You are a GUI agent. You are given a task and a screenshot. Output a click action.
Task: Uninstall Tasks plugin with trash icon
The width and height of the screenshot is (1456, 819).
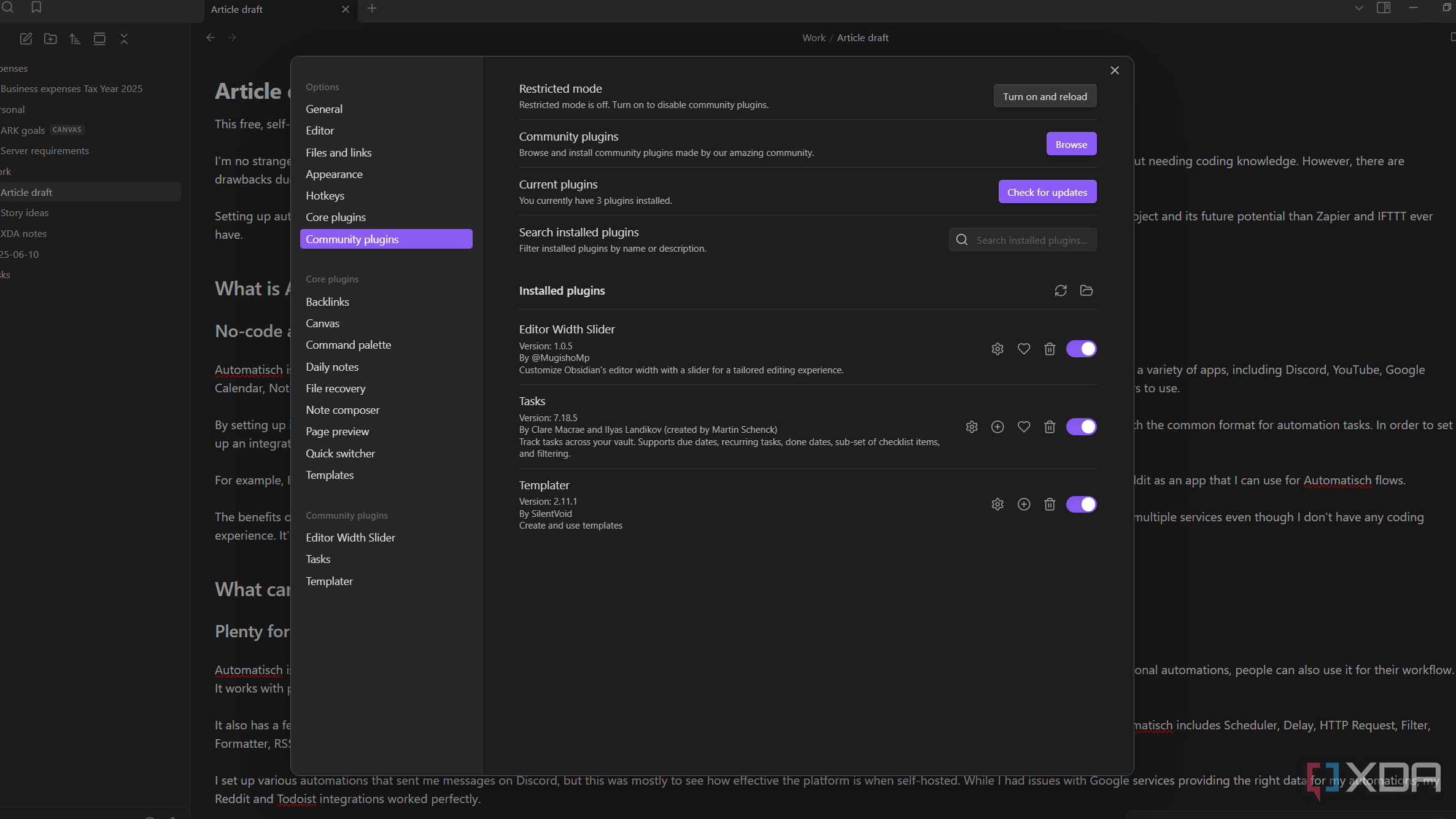click(1050, 427)
